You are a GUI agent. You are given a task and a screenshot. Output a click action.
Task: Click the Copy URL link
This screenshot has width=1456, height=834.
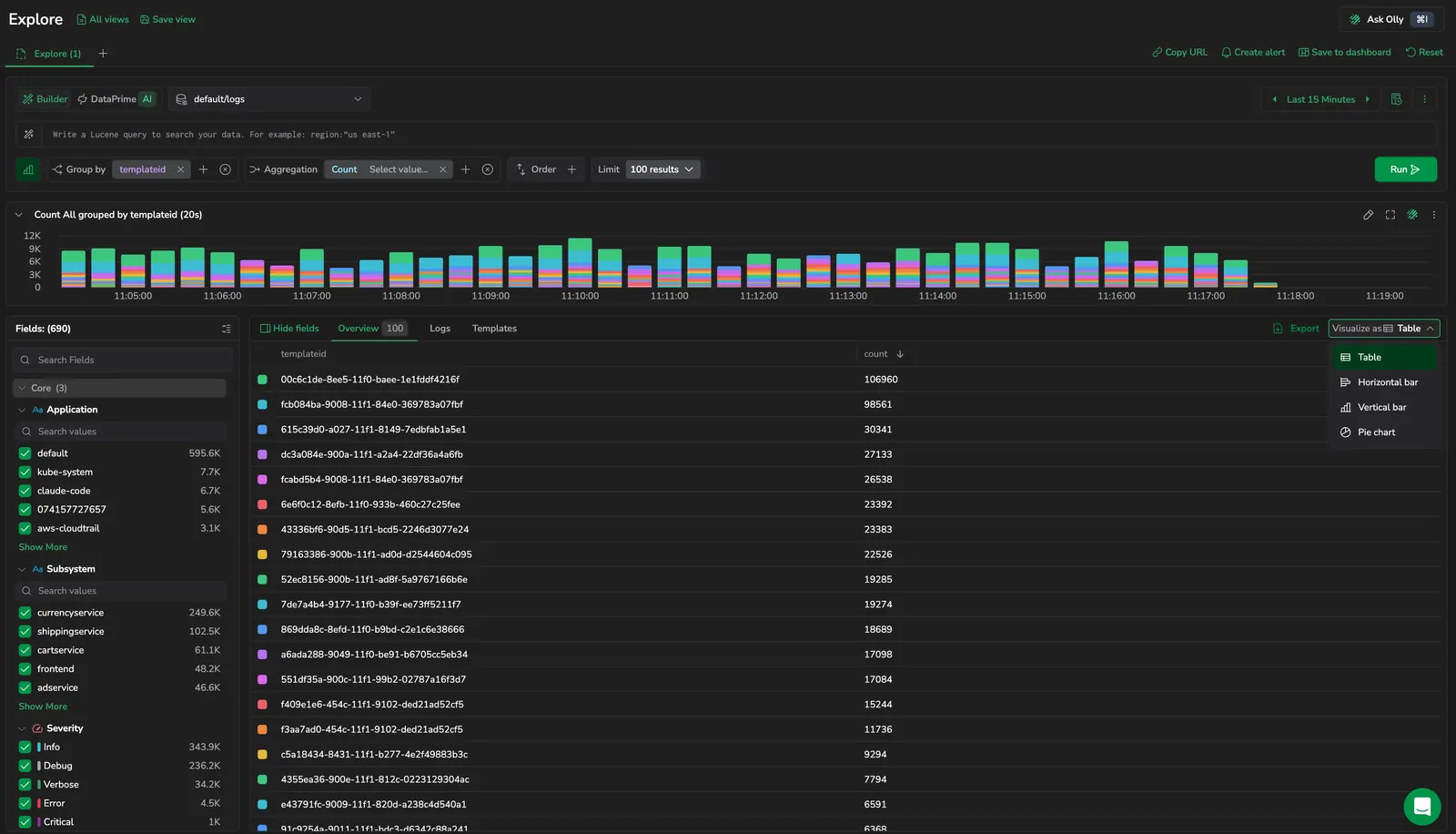pyautogui.click(x=1179, y=52)
